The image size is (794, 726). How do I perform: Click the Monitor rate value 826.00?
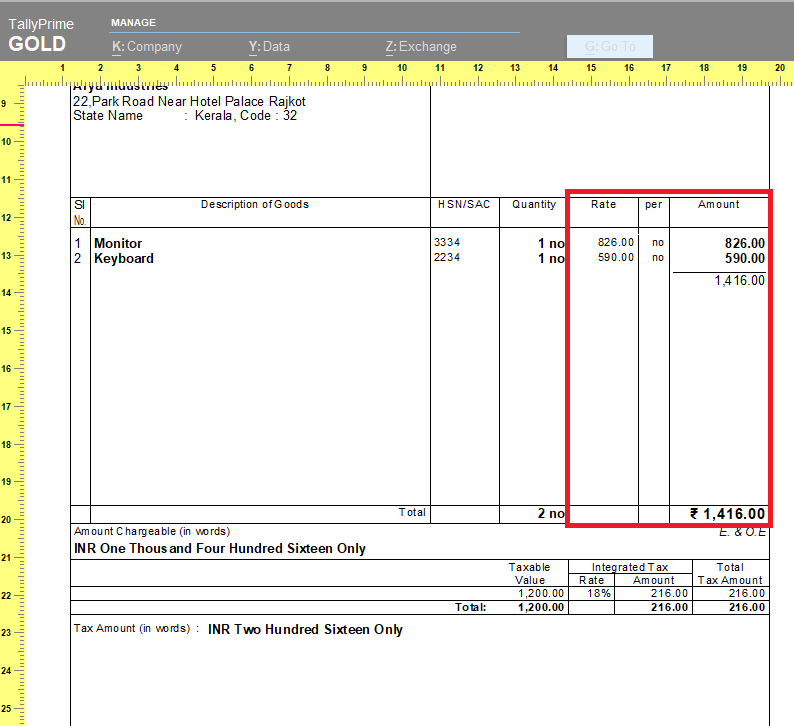point(615,243)
